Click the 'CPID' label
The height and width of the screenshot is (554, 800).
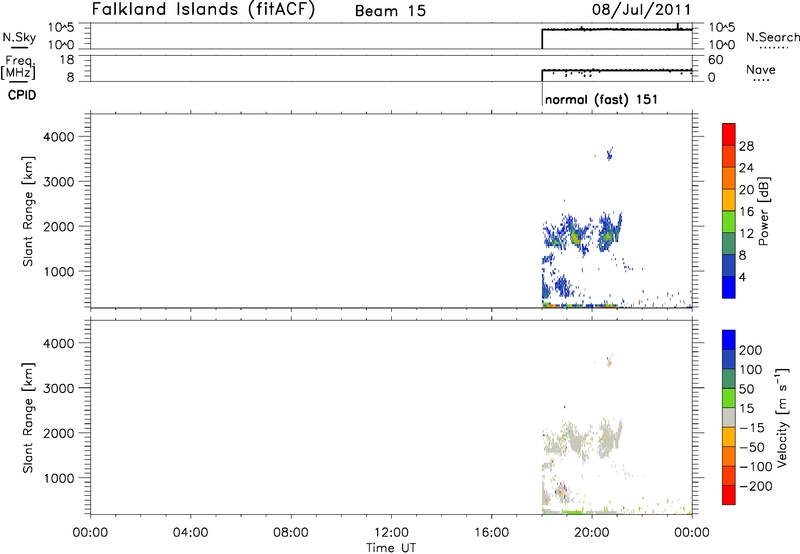[22, 95]
